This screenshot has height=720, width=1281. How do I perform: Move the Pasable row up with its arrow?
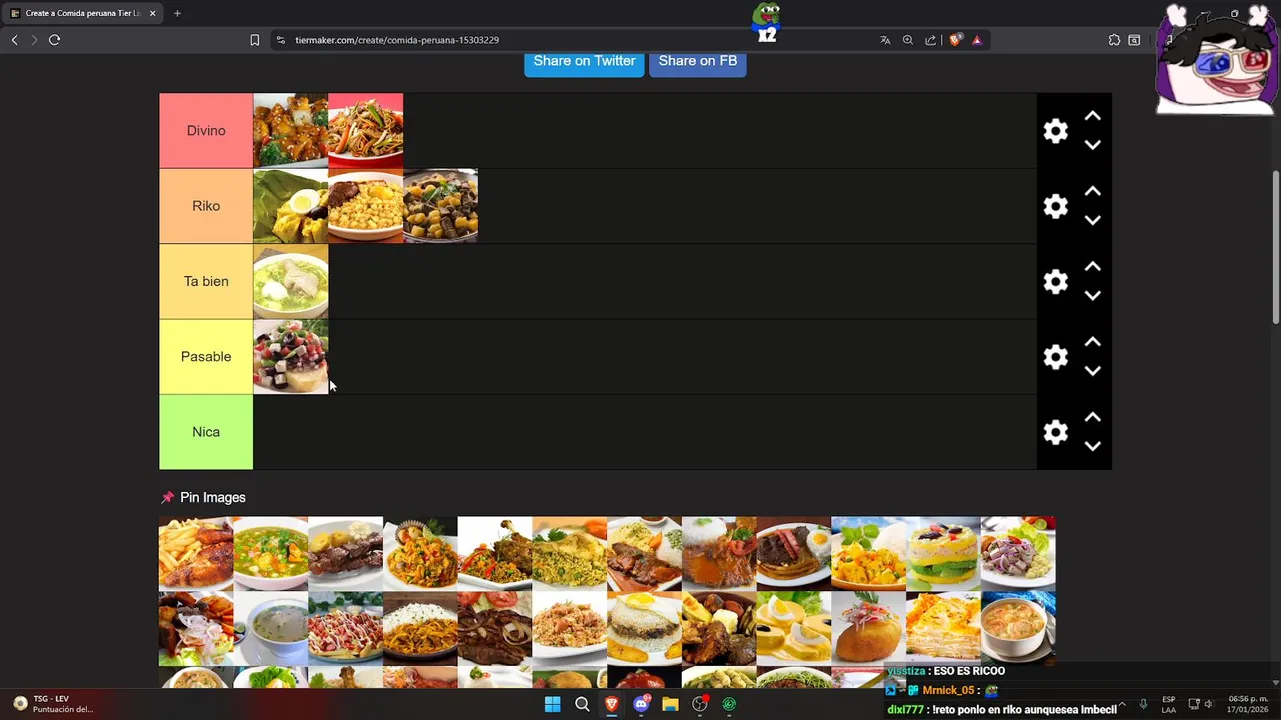[x=1093, y=342]
